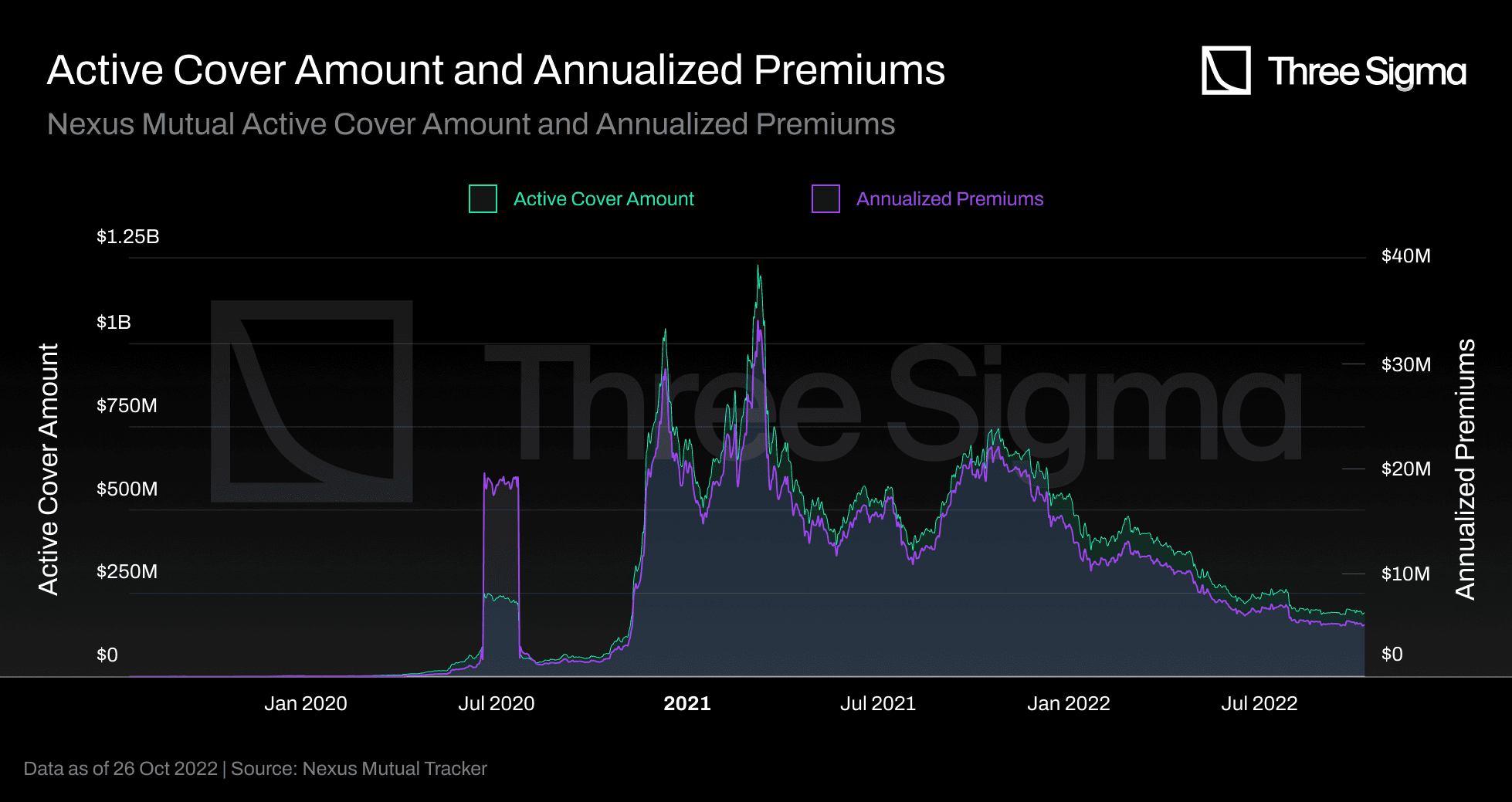Screen dimensions: 1512x802
Task: Click the Active Cover Amount legend label
Action: tap(603, 199)
